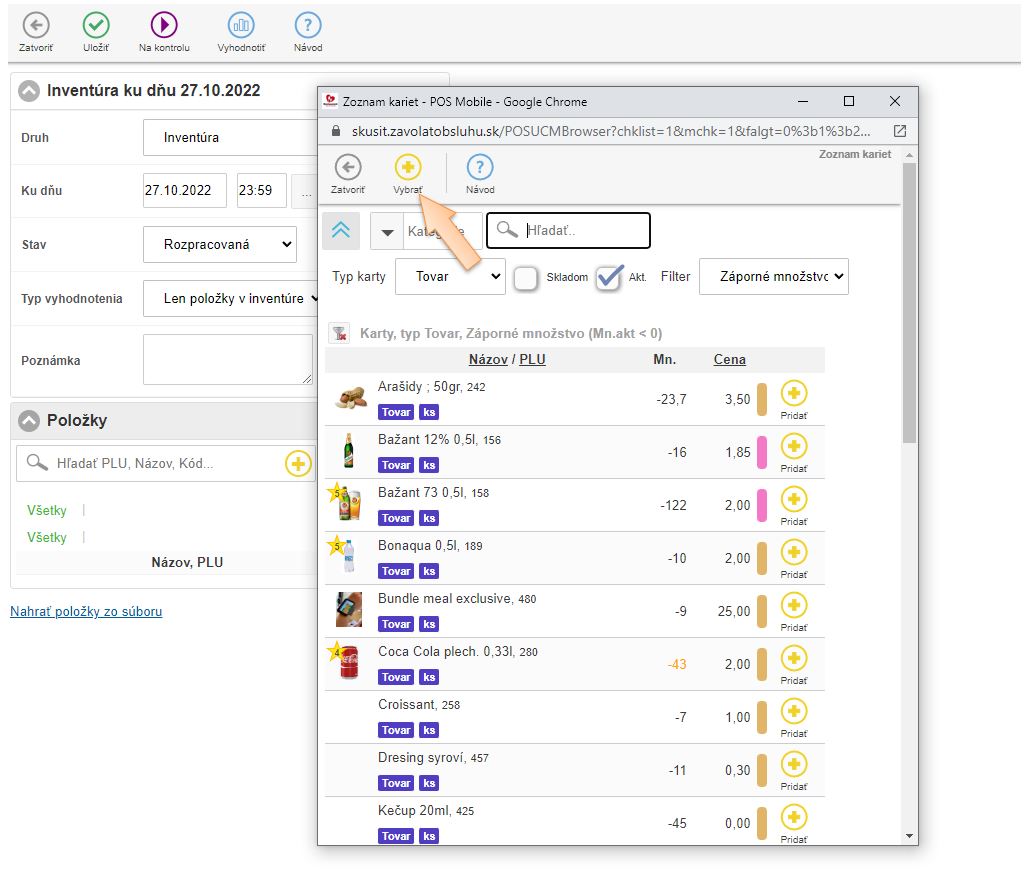
Task: Sort list by Názov column header
Action: [x=490, y=360]
